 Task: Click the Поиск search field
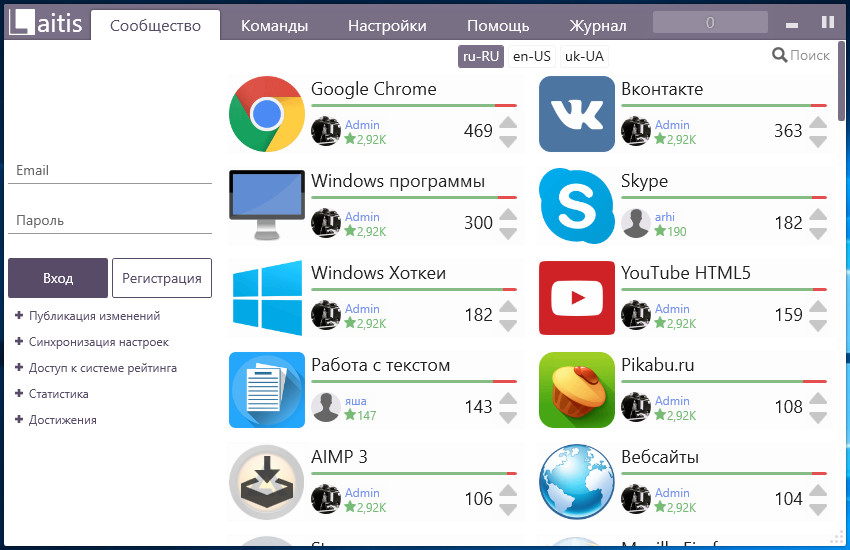click(810, 55)
